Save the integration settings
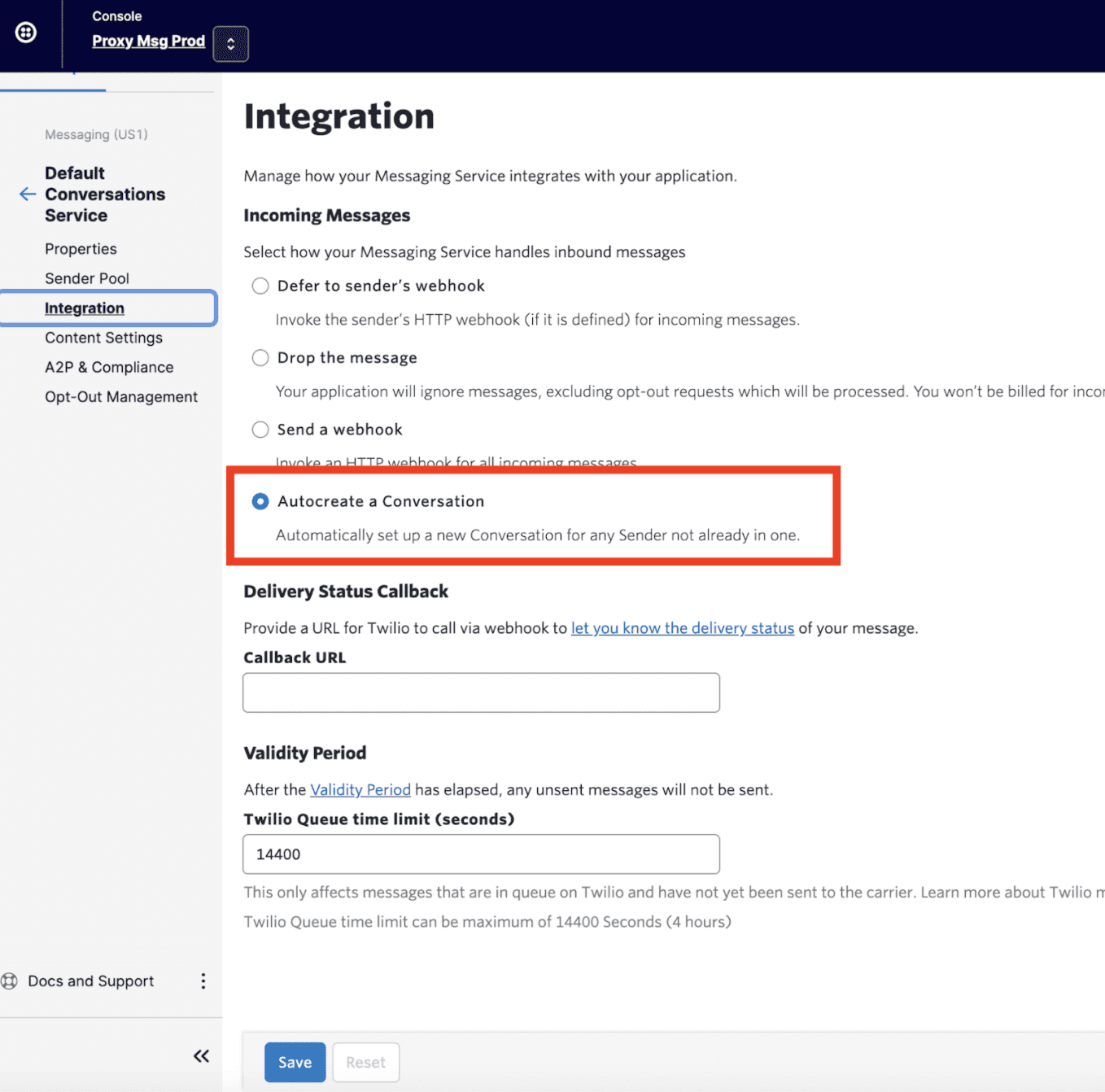1105x1092 pixels. [x=295, y=1062]
